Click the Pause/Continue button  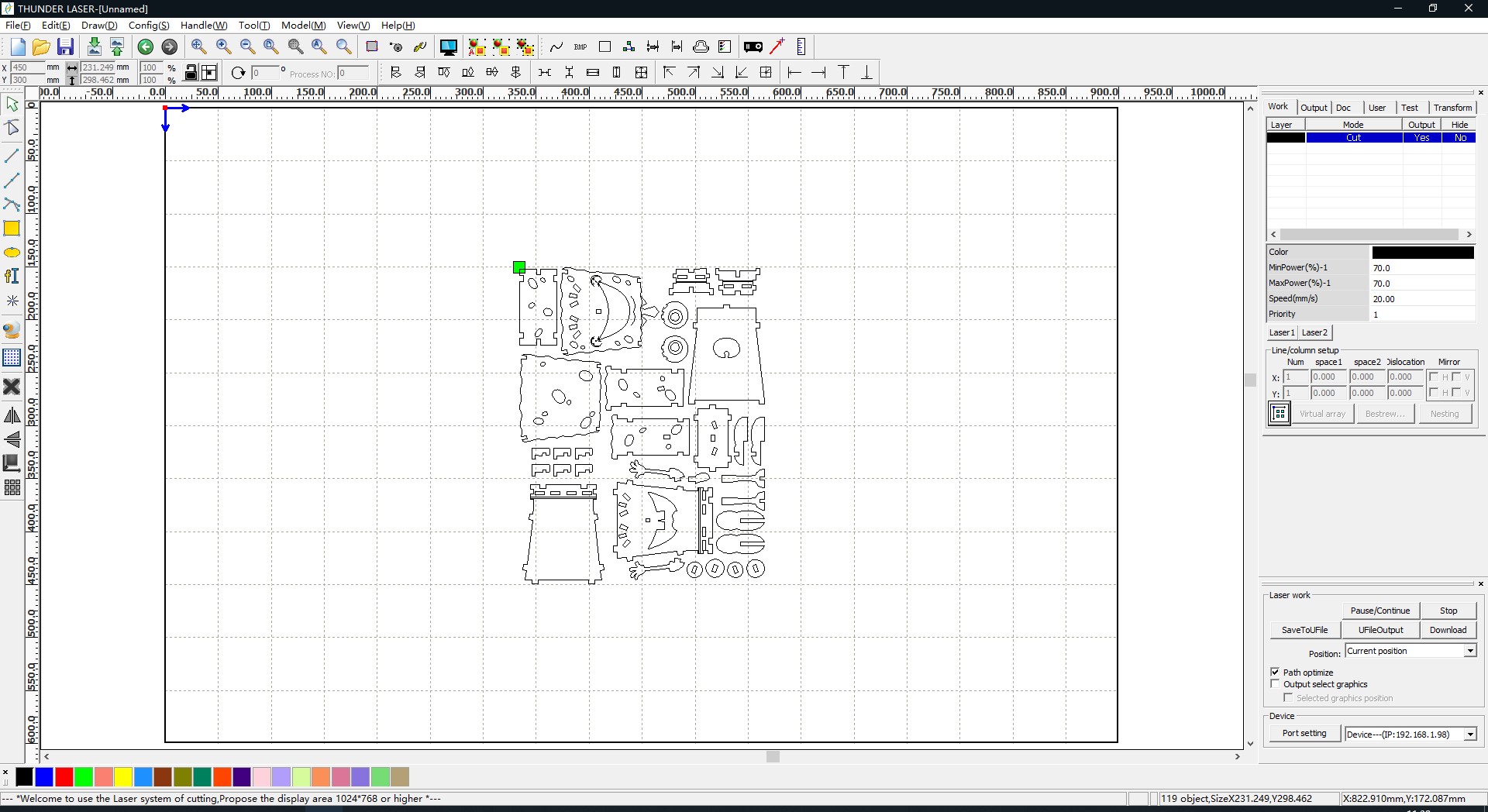point(1379,611)
